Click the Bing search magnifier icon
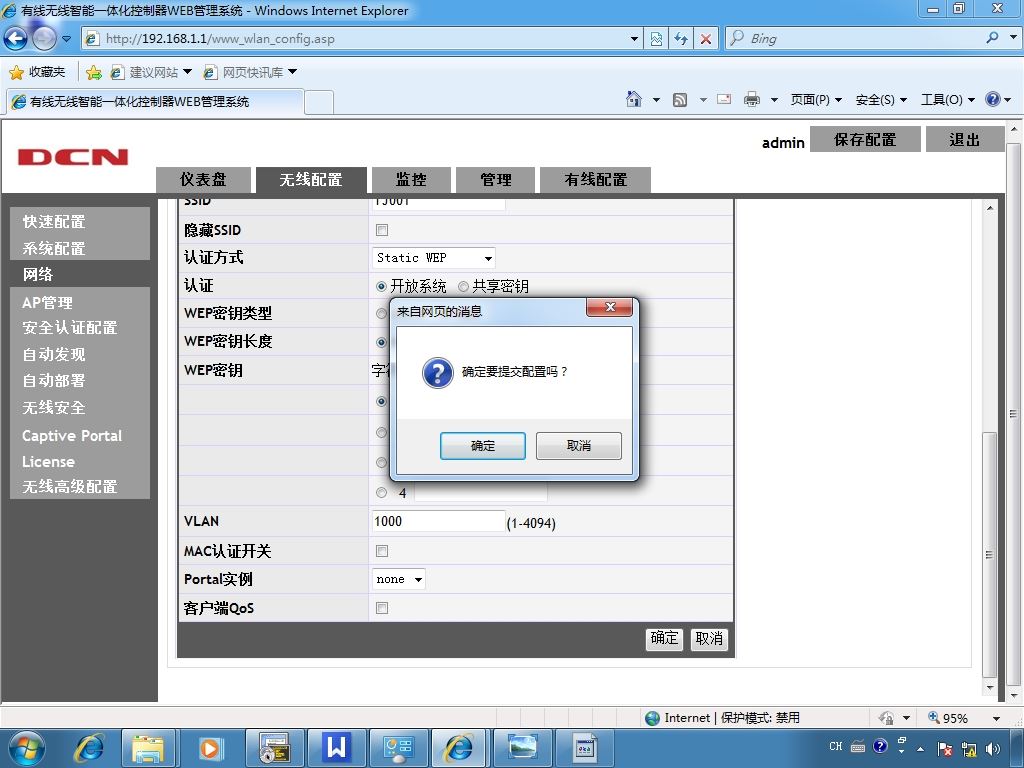The height and width of the screenshot is (768, 1024). coord(992,38)
